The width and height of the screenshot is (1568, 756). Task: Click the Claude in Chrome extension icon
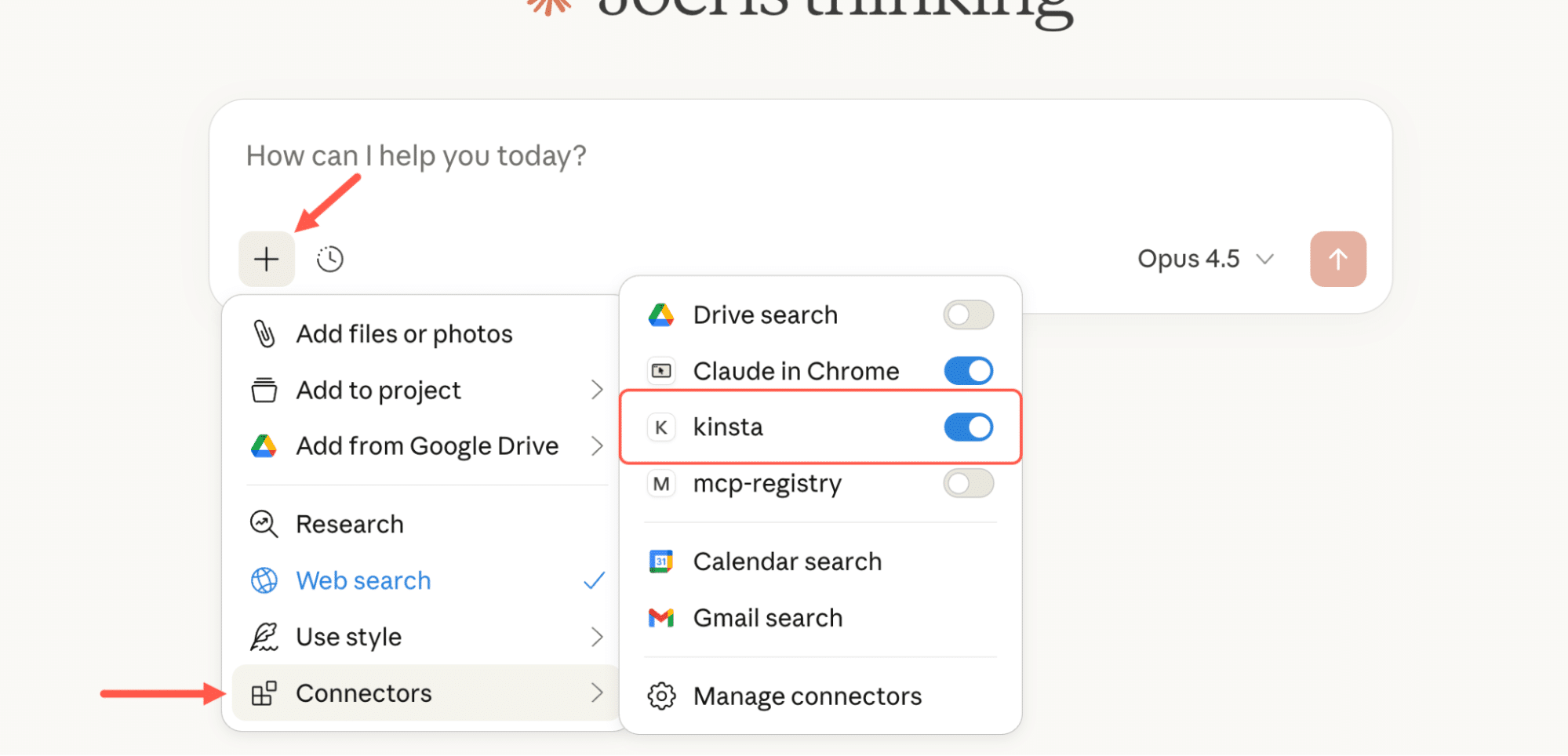pyautogui.click(x=661, y=371)
